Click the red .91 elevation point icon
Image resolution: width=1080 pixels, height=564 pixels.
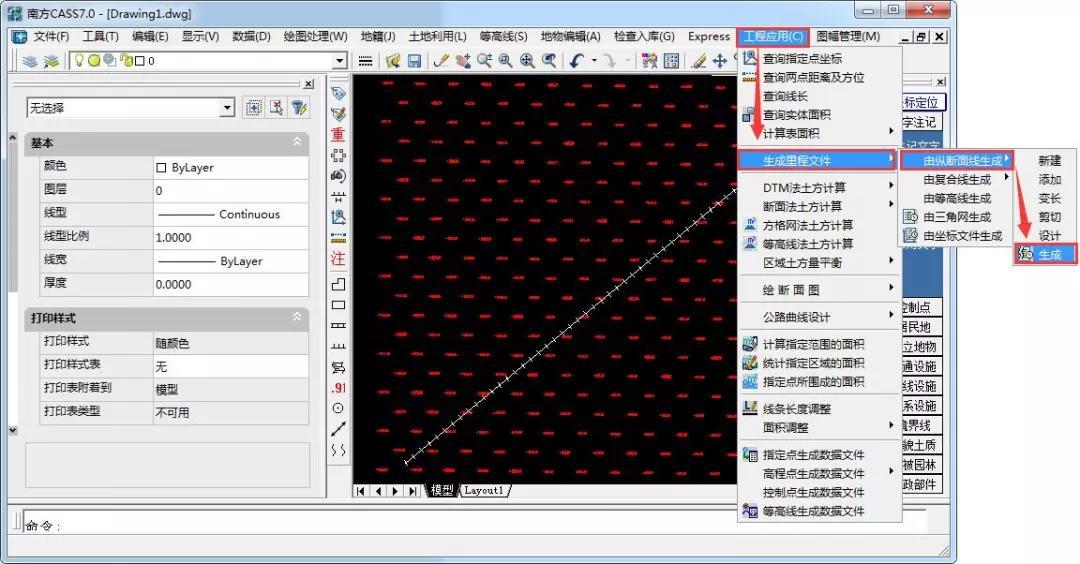pos(338,388)
